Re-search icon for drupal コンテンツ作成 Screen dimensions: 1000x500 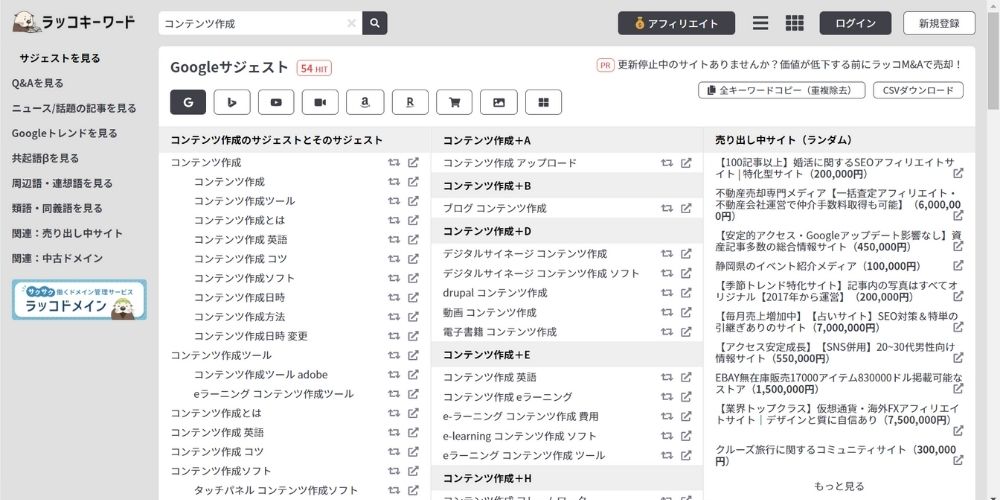point(667,293)
